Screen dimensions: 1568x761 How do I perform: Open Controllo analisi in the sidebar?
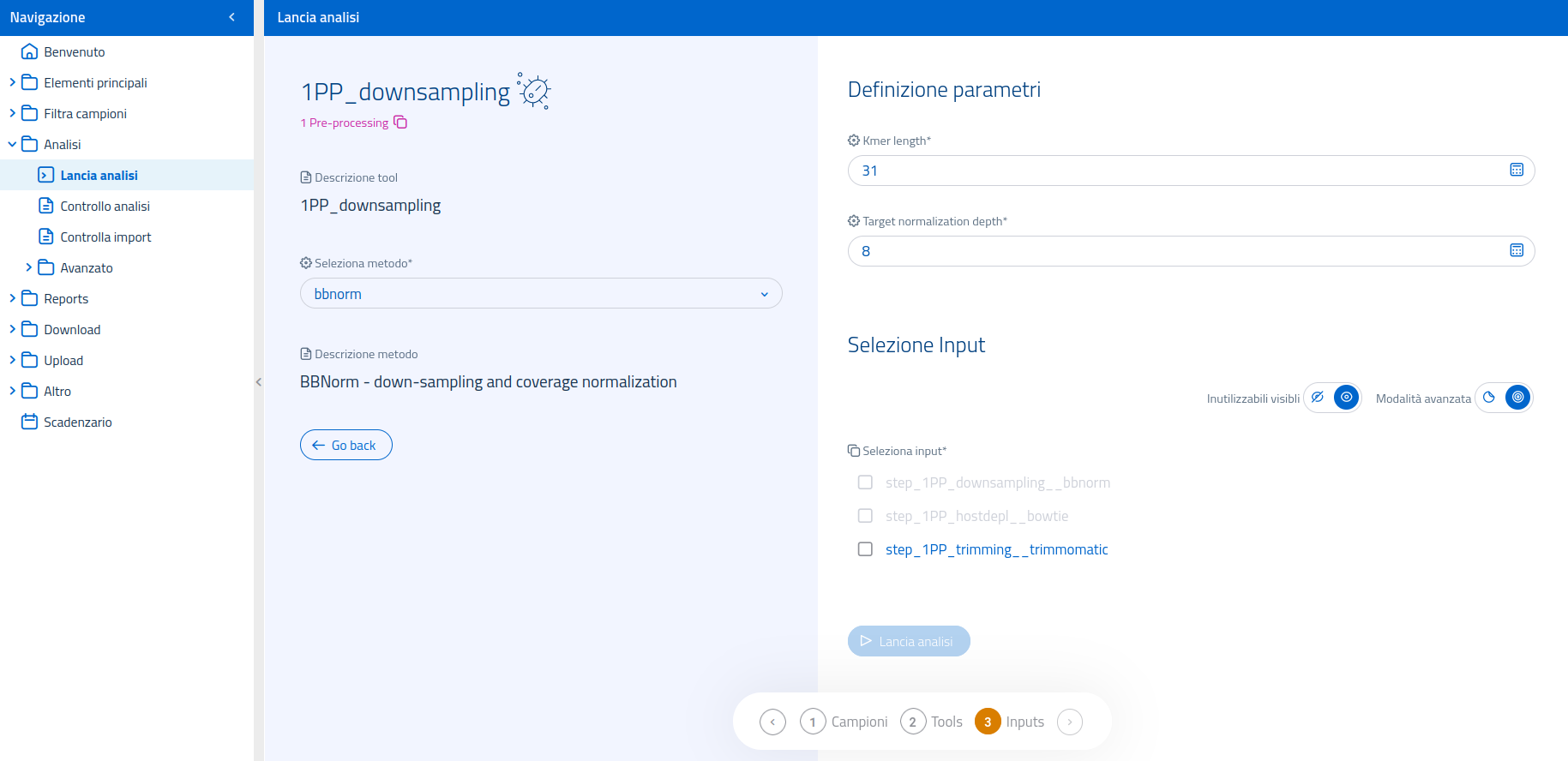click(105, 207)
